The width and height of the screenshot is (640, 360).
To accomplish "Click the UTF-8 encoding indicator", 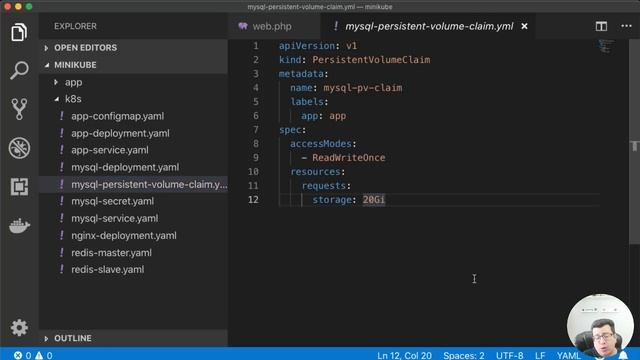I will pos(509,355).
